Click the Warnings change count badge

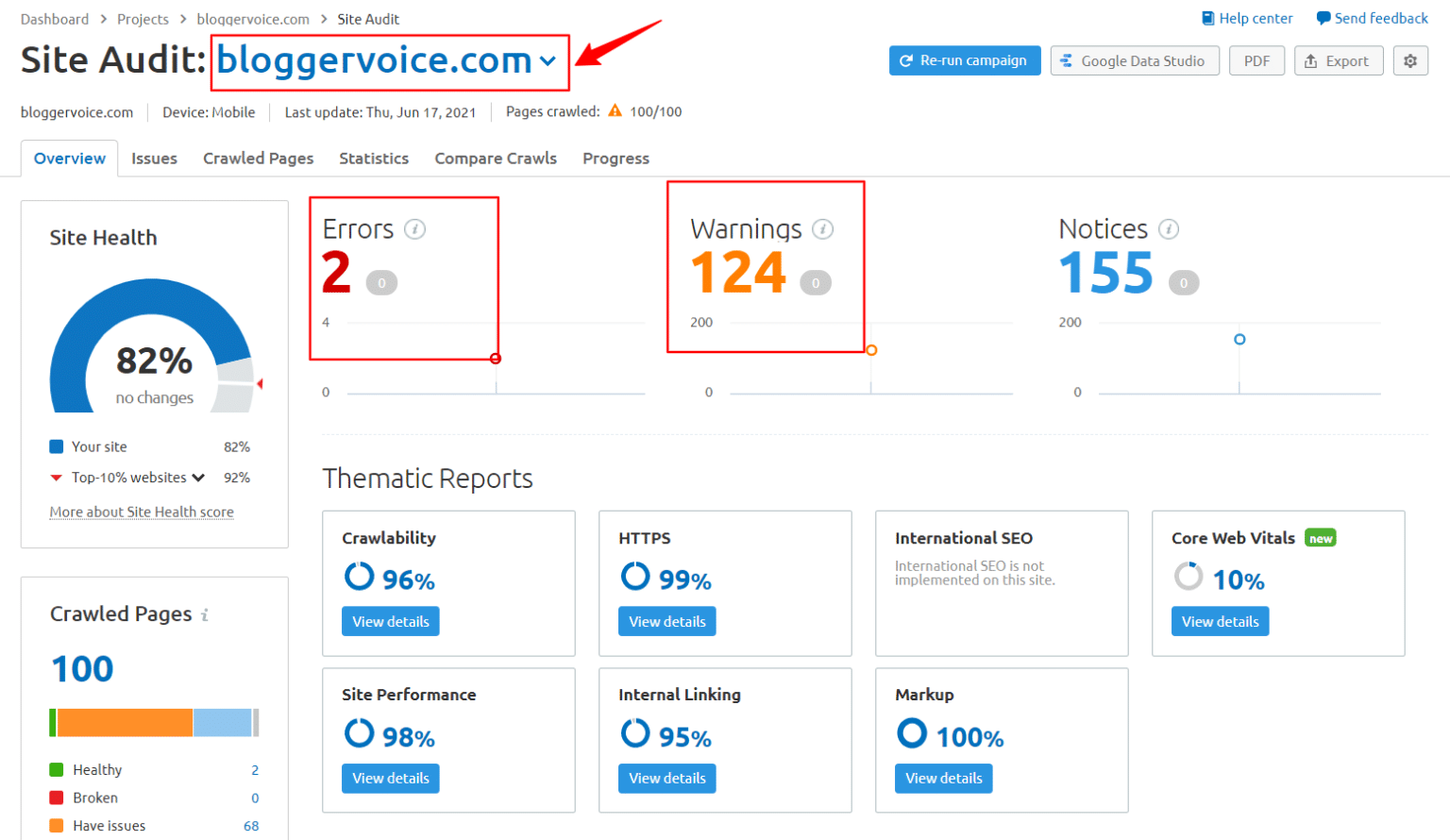(x=816, y=283)
